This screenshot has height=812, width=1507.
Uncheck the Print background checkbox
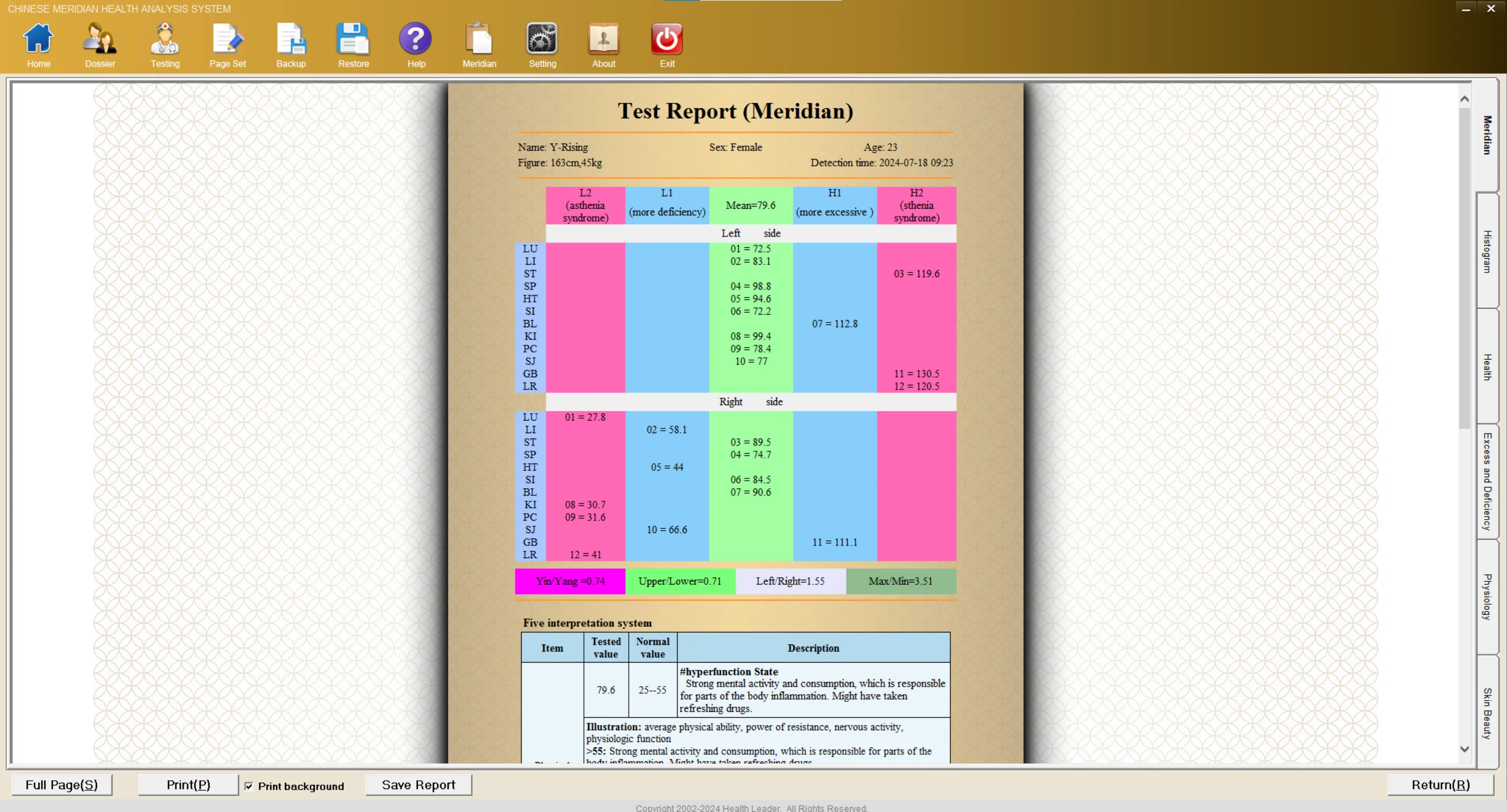[x=249, y=786]
